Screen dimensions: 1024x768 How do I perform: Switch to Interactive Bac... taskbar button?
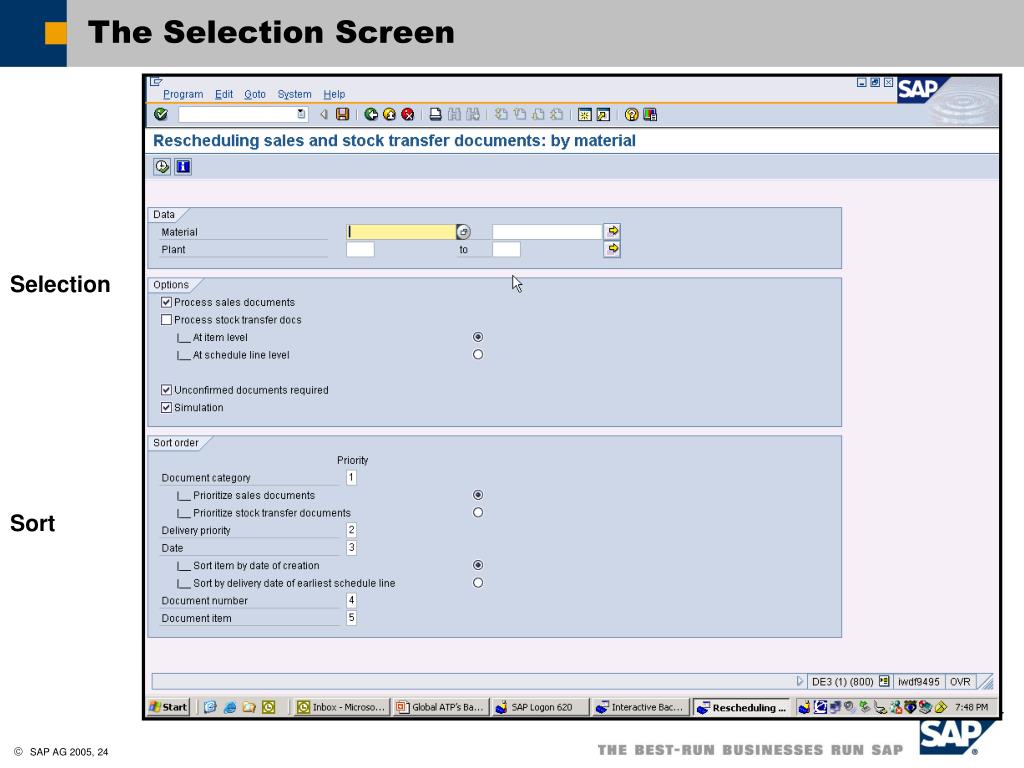(x=639, y=707)
